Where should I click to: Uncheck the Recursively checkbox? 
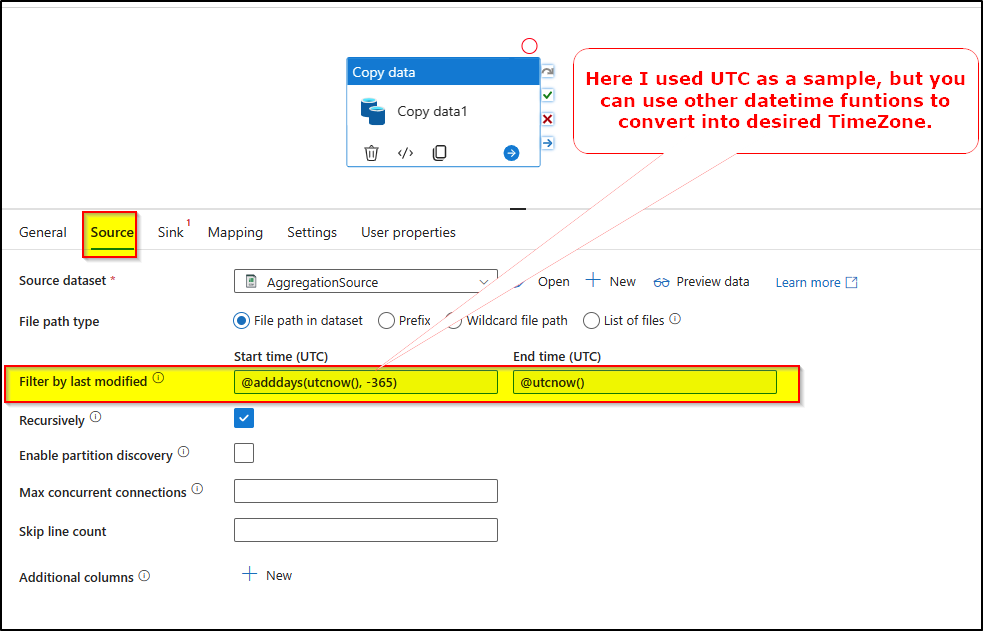[243, 418]
